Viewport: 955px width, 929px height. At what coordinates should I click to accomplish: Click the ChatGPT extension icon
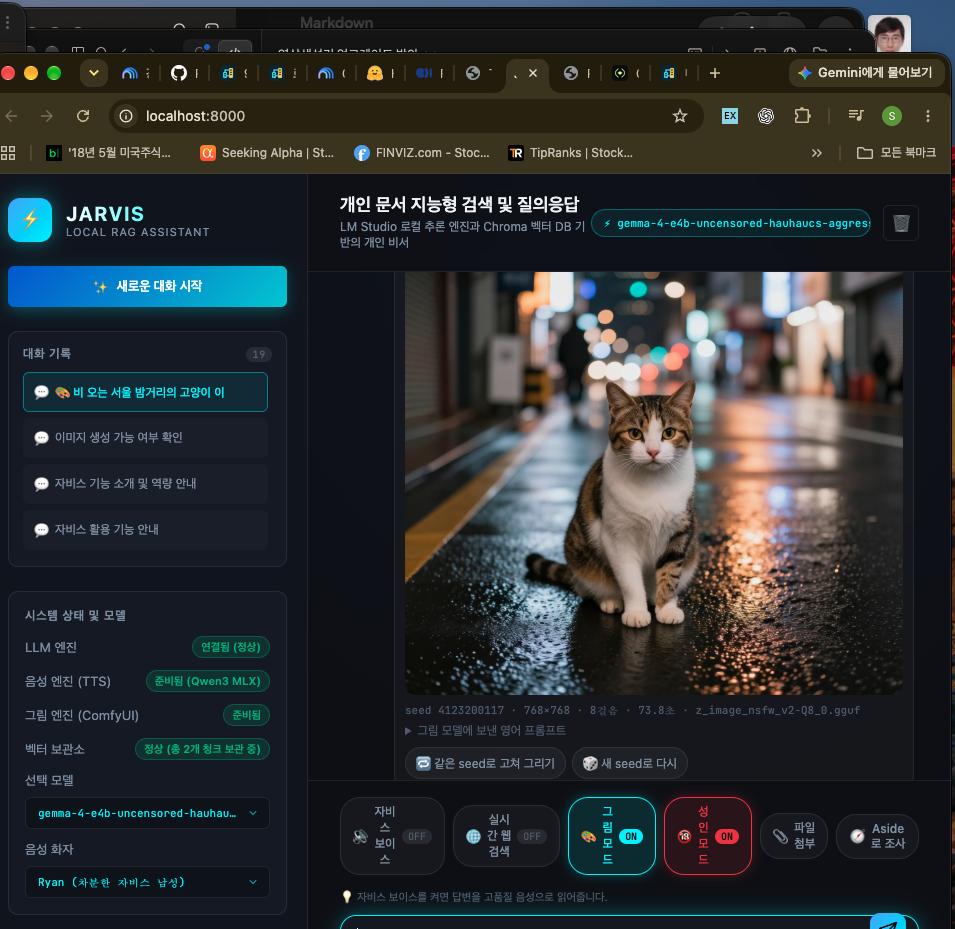766,116
